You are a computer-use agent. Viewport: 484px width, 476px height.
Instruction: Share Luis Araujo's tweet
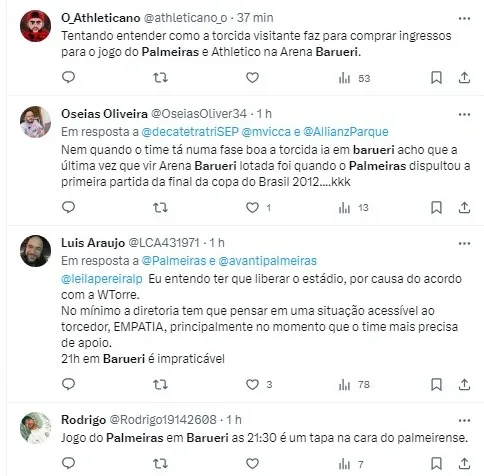[464, 384]
